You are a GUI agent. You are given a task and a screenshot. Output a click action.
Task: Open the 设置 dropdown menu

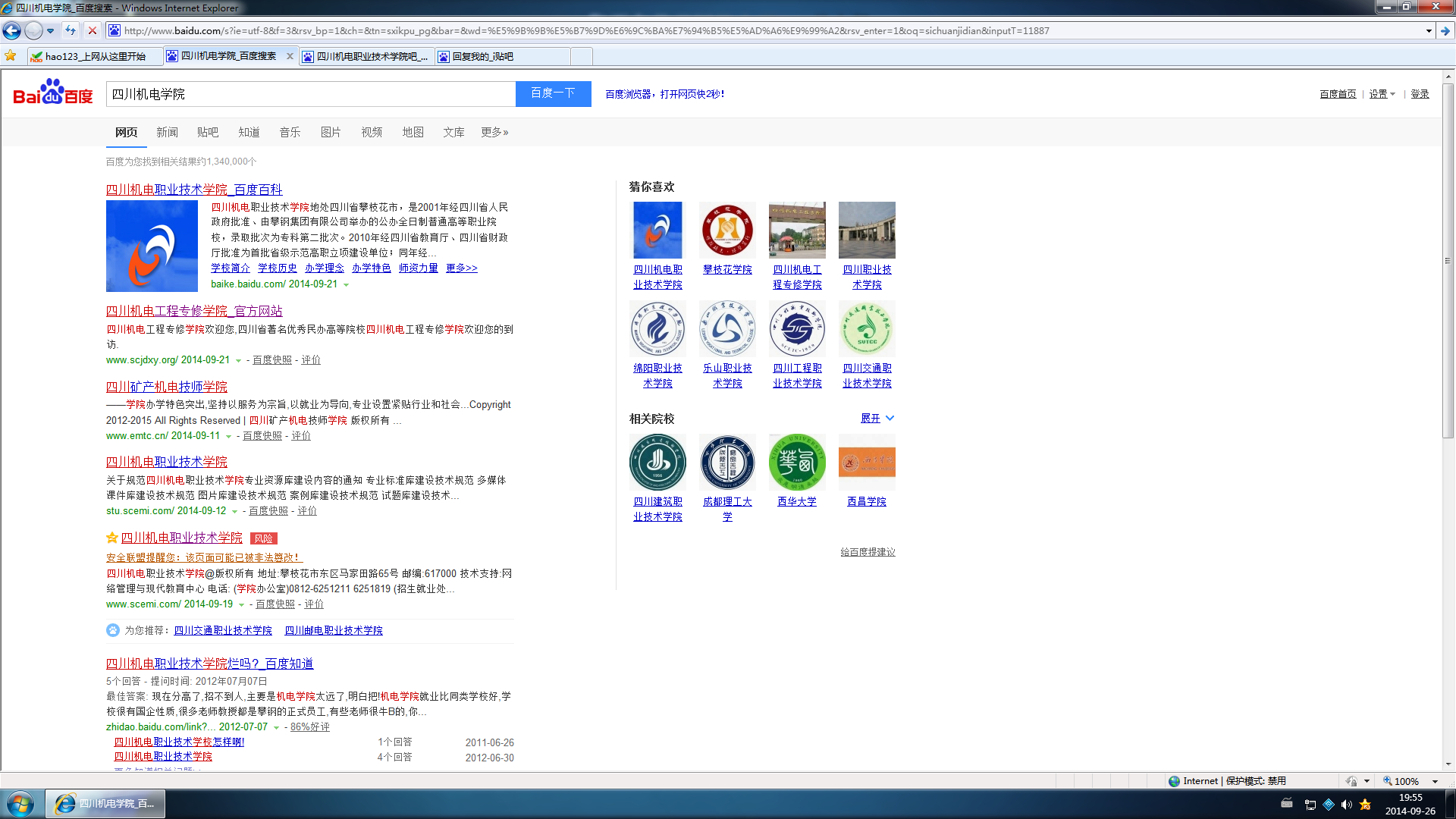click(x=1382, y=94)
